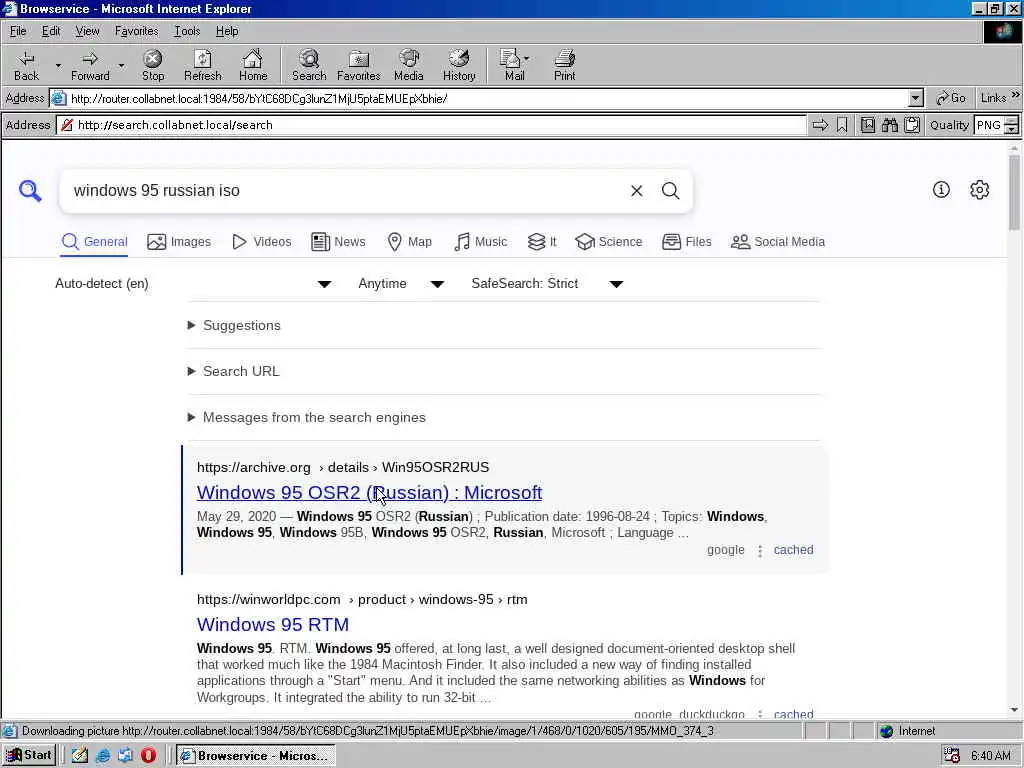Click the Mail toolbar button
The height and width of the screenshot is (768, 1024).
tap(515, 65)
